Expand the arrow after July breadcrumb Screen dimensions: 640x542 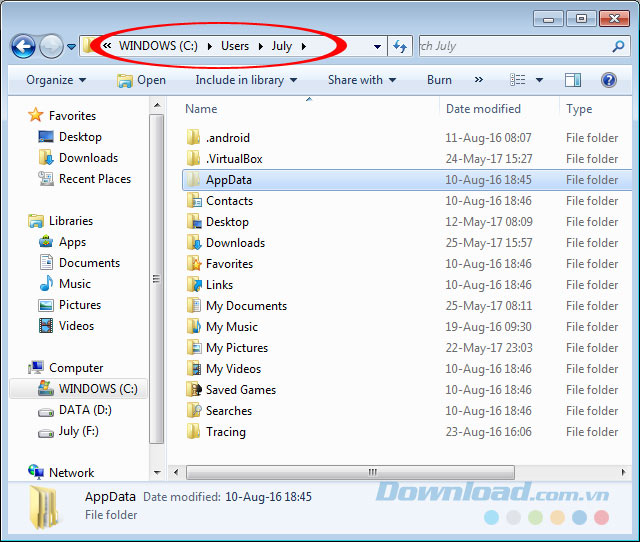point(304,46)
